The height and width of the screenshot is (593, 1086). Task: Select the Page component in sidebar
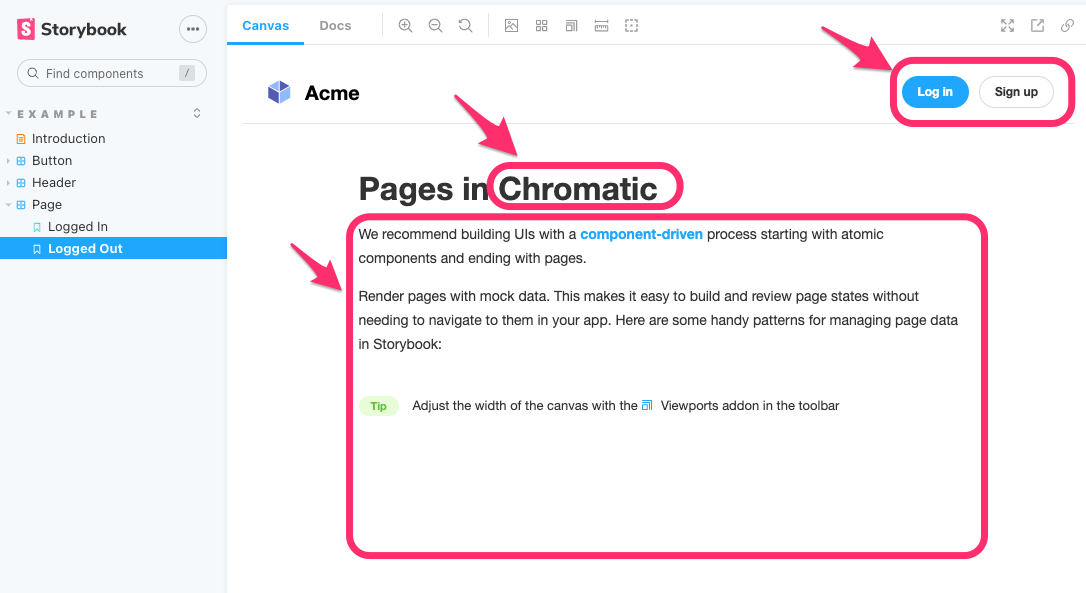(x=46, y=205)
